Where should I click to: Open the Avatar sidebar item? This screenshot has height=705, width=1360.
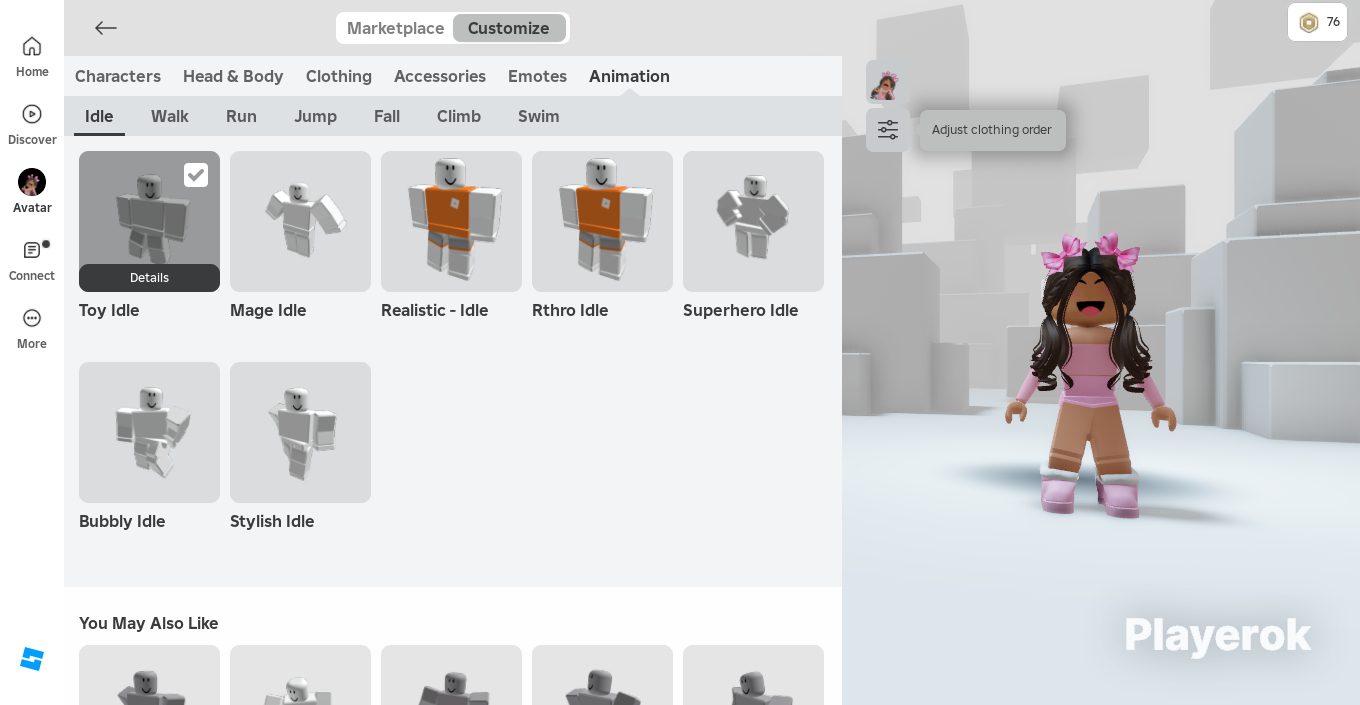pyautogui.click(x=32, y=193)
